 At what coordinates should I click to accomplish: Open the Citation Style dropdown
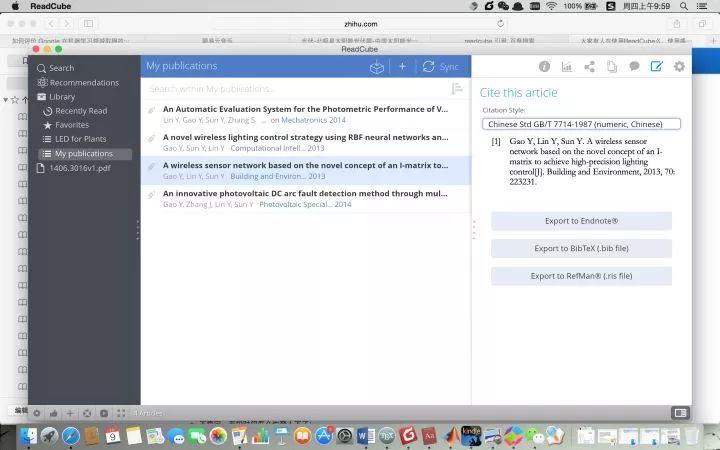pyautogui.click(x=581, y=124)
